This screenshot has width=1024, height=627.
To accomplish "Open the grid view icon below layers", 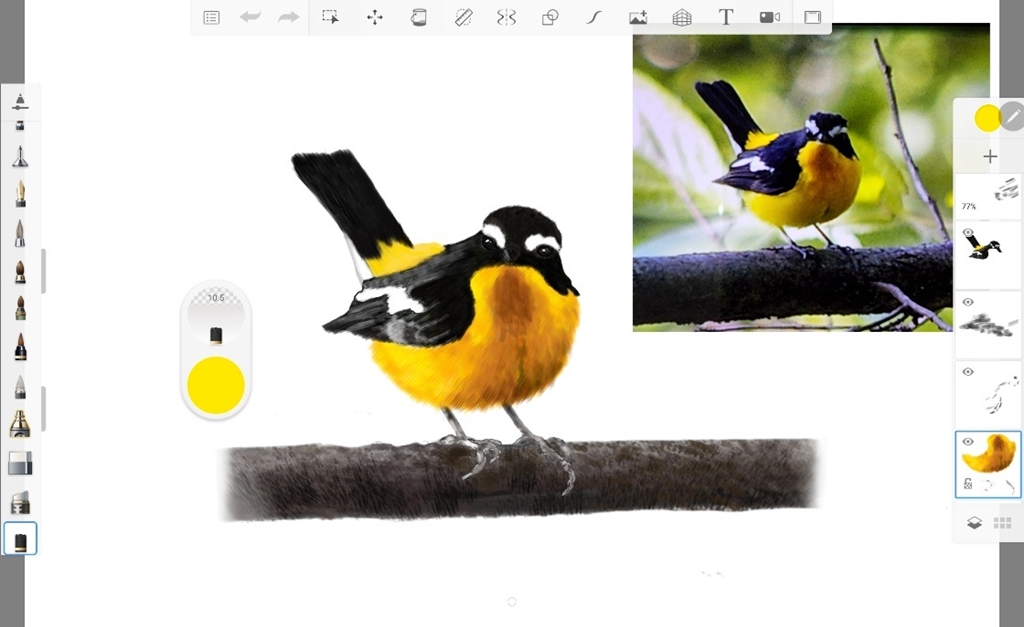I will pos(1002,523).
